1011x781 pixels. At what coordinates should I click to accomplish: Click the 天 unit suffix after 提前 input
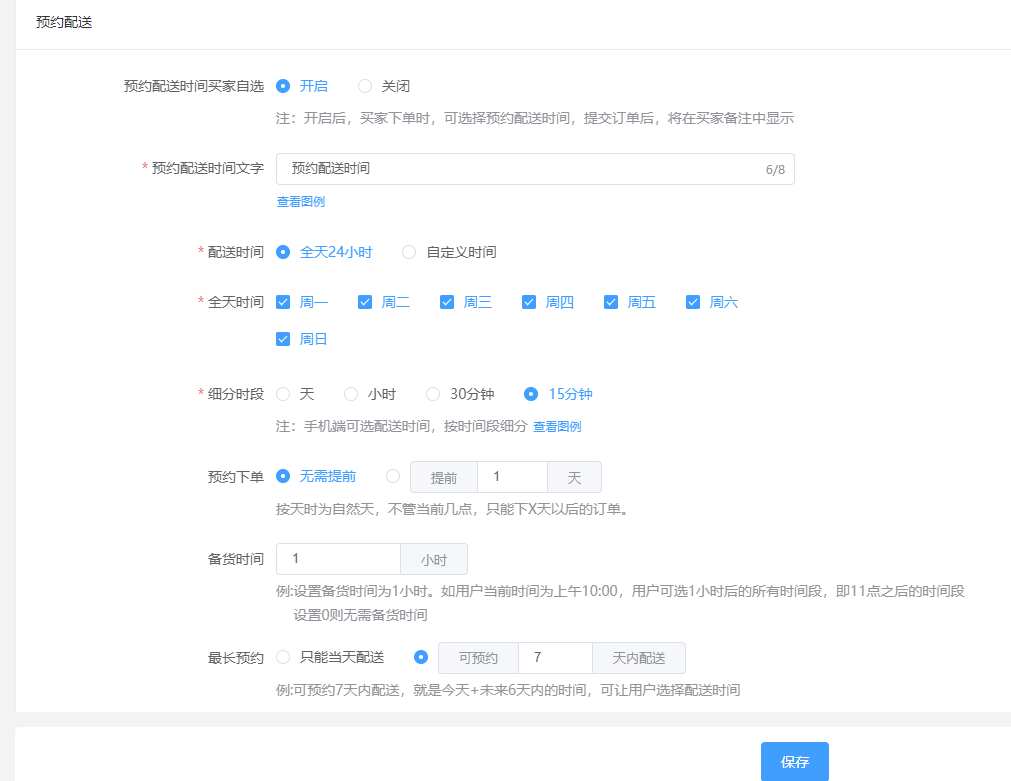point(574,477)
